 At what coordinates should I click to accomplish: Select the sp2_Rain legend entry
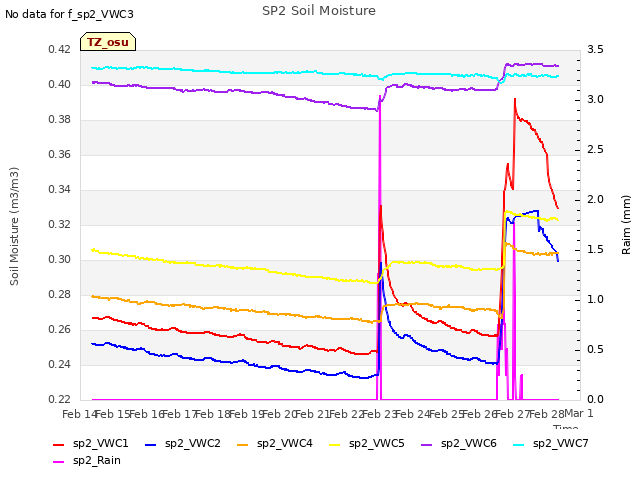tap(87, 460)
